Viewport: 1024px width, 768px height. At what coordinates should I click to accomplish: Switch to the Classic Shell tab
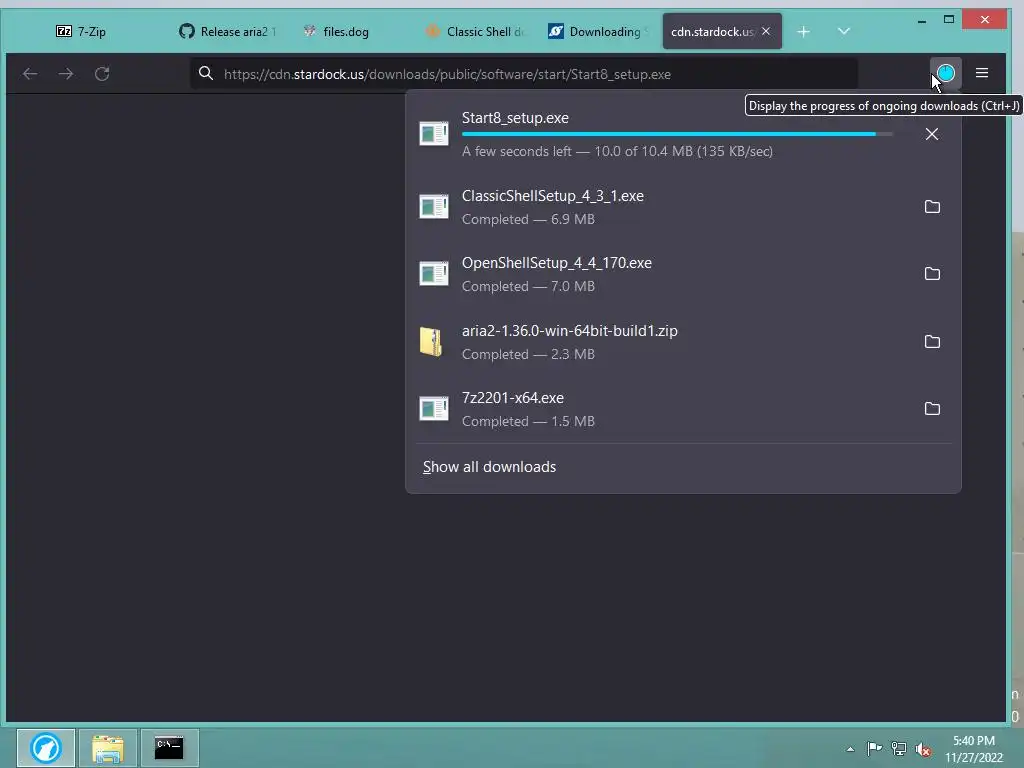click(x=475, y=31)
